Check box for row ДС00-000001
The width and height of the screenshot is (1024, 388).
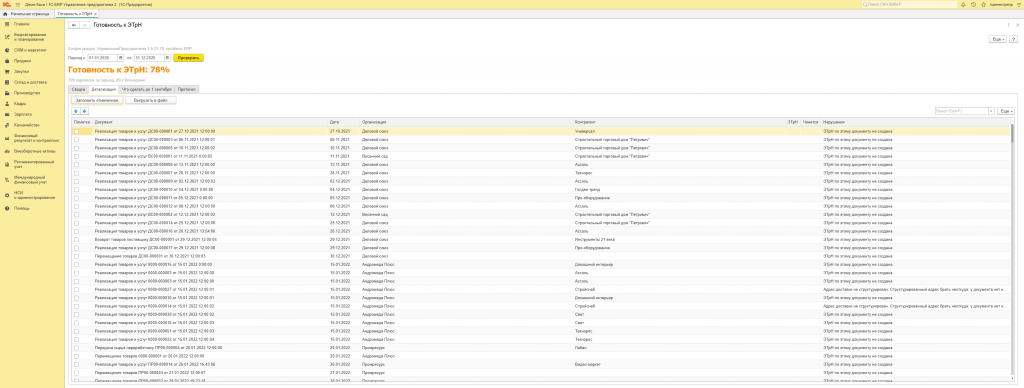76,131
